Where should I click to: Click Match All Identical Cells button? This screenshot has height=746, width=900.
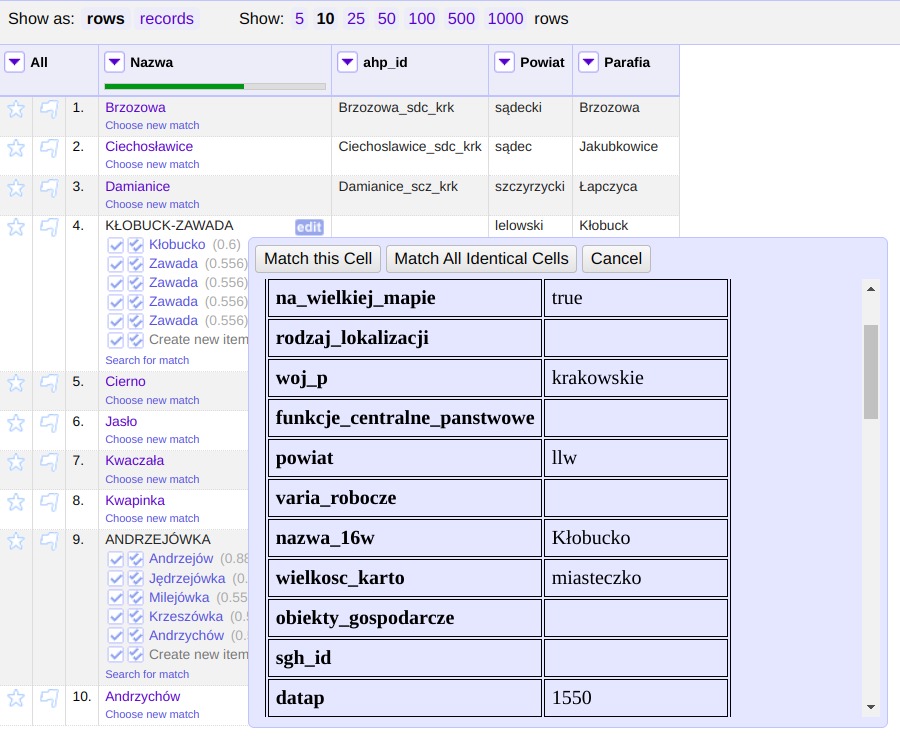pyautogui.click(x=482, y=259)
